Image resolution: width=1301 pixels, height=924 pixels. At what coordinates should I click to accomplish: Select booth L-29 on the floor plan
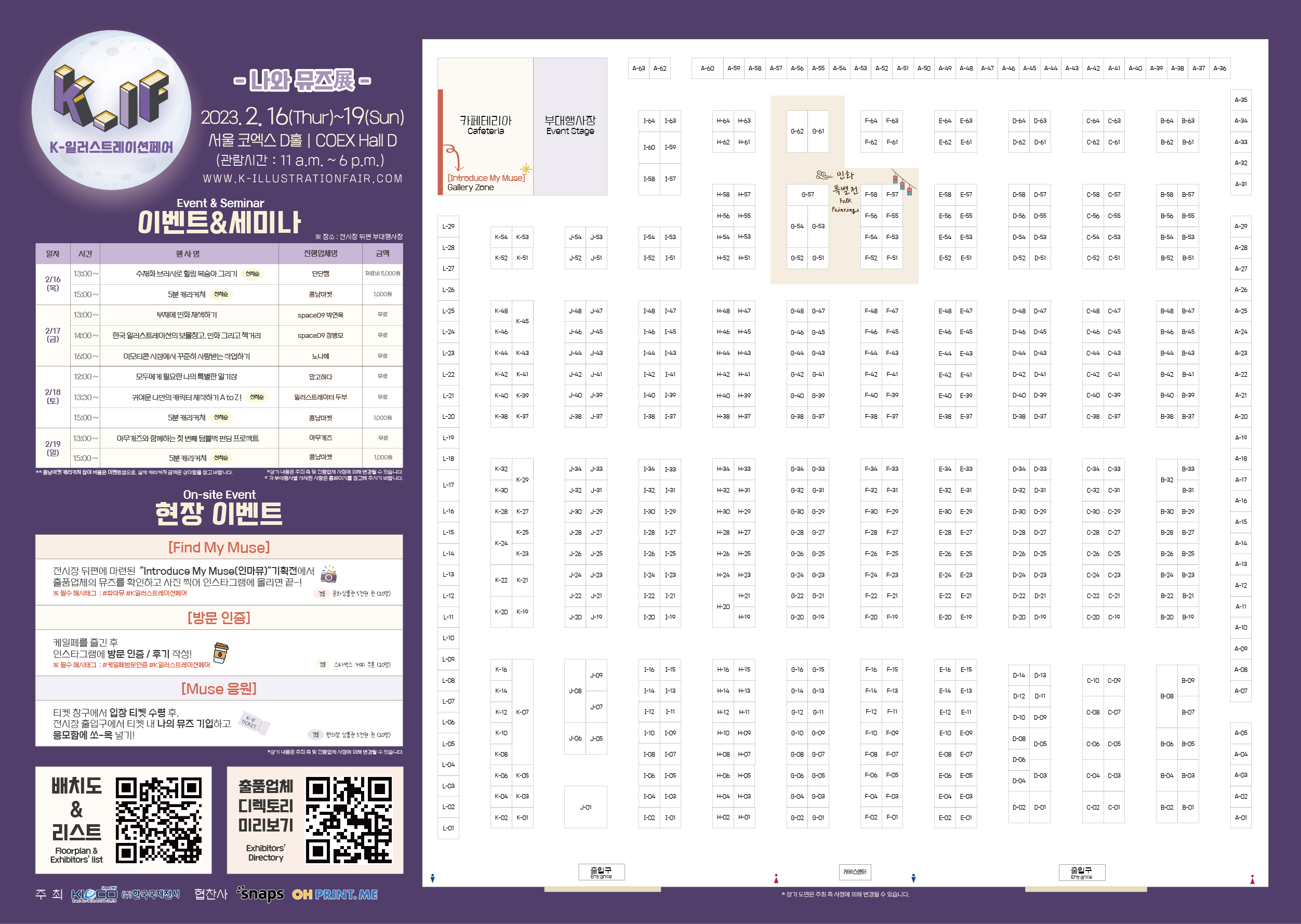pos(448,227)
